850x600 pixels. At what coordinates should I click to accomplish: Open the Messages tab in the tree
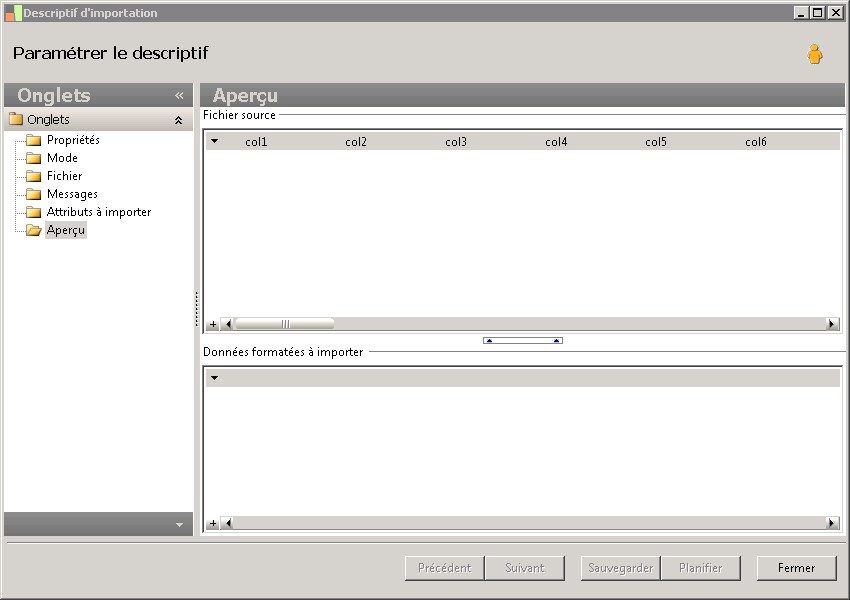(72, 193)
